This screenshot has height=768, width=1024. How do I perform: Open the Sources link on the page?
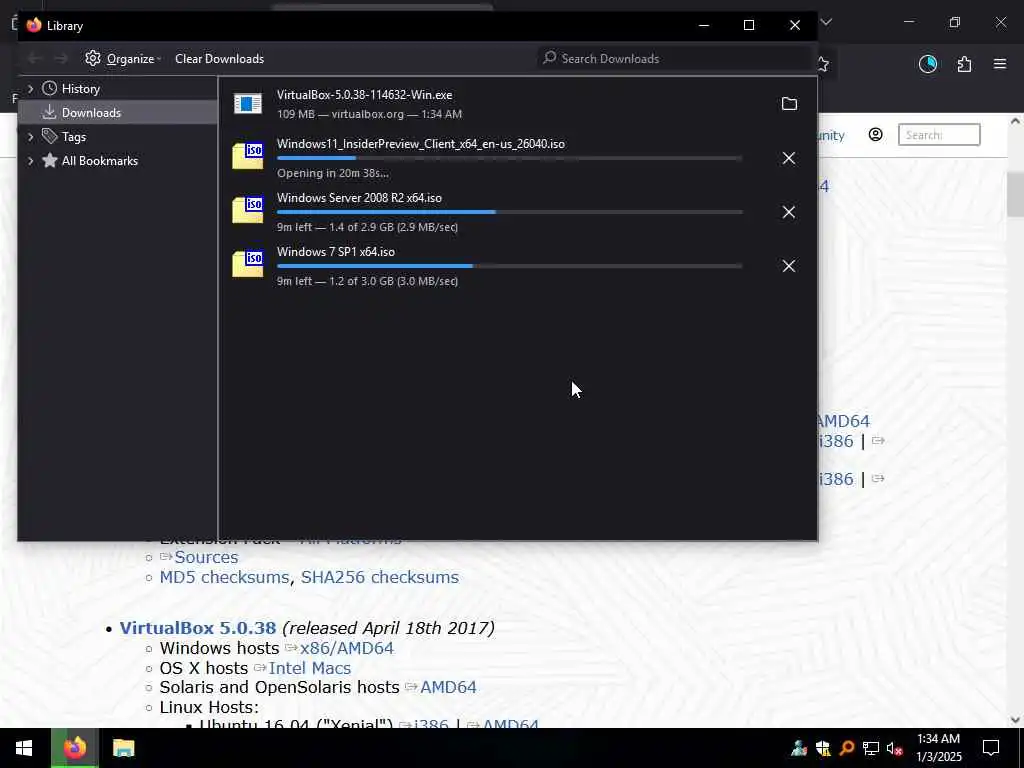click(x=206, y=557)
